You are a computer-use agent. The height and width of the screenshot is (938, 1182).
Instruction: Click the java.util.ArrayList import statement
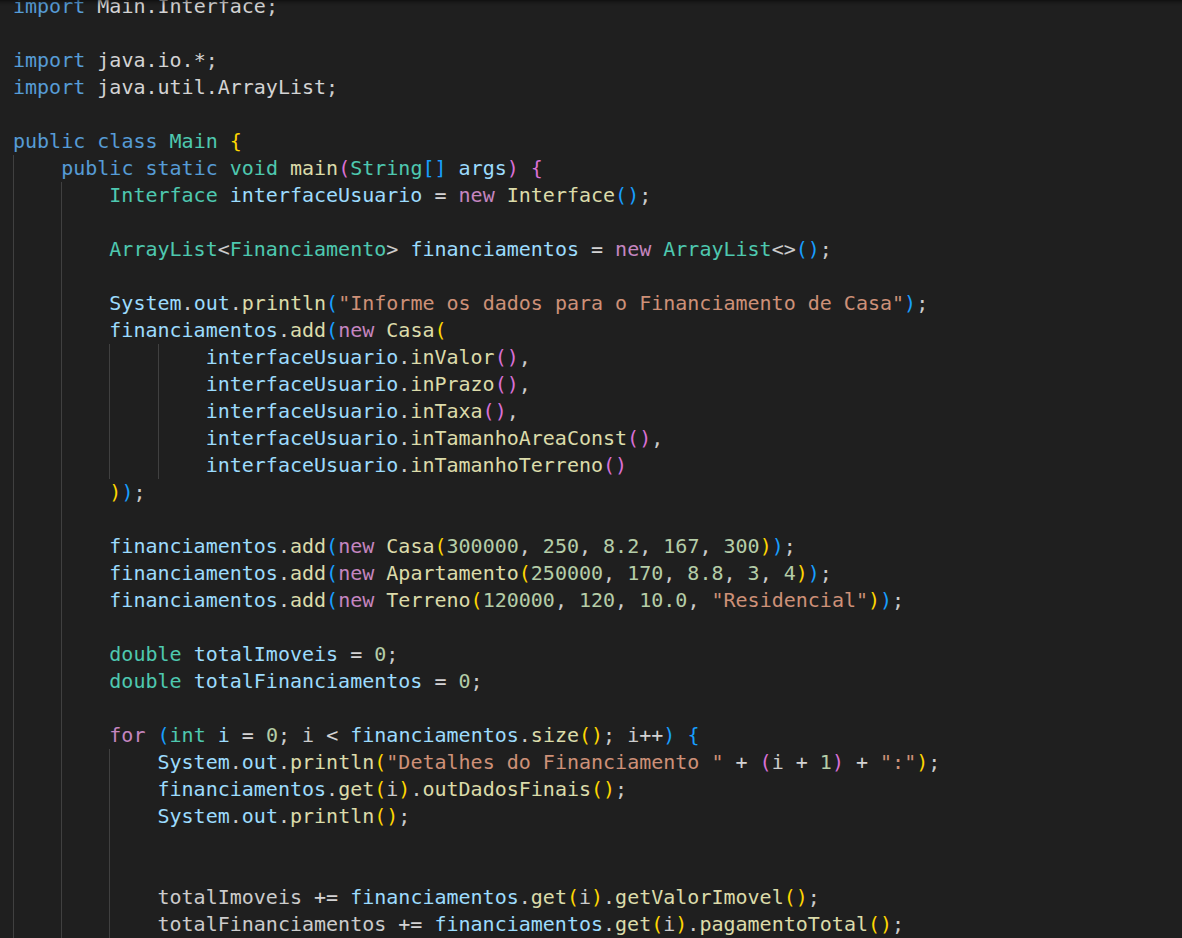pyautogui.click(x=216, y=87)
